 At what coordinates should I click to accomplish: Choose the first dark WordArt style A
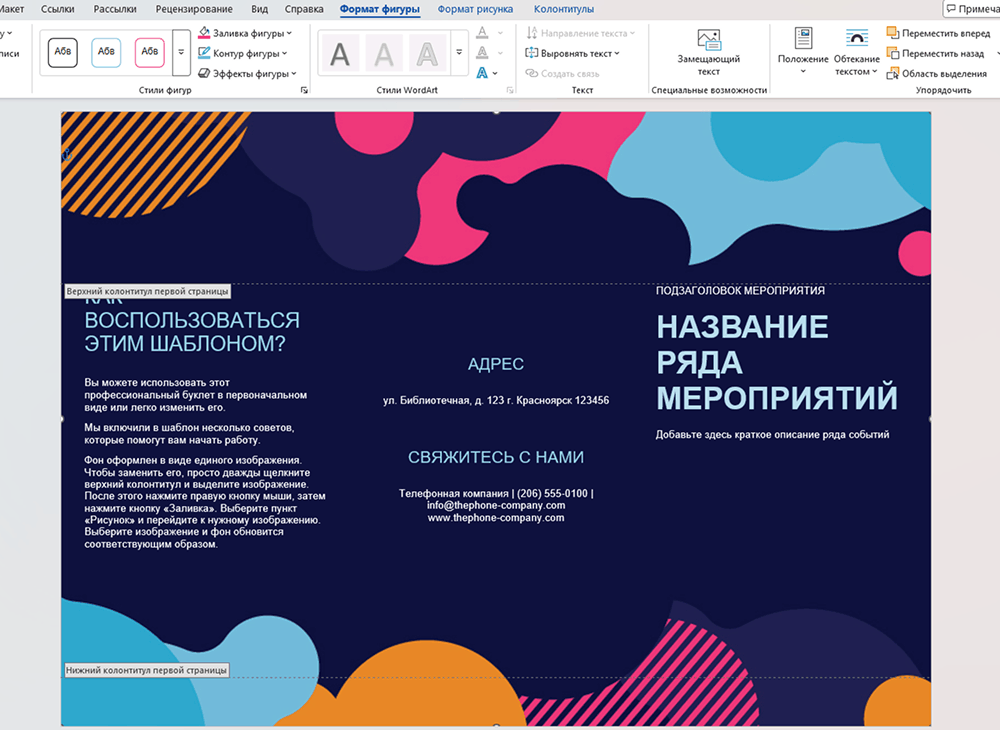pyautogui.click(x=340, y=54)
